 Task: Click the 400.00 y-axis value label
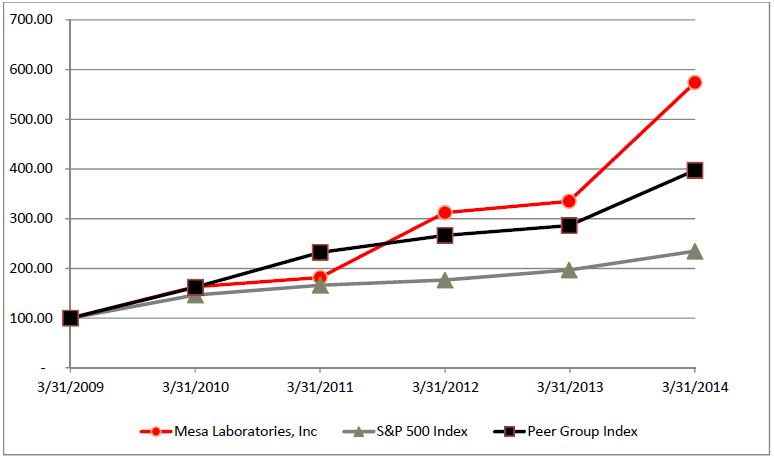pos(30,169)
